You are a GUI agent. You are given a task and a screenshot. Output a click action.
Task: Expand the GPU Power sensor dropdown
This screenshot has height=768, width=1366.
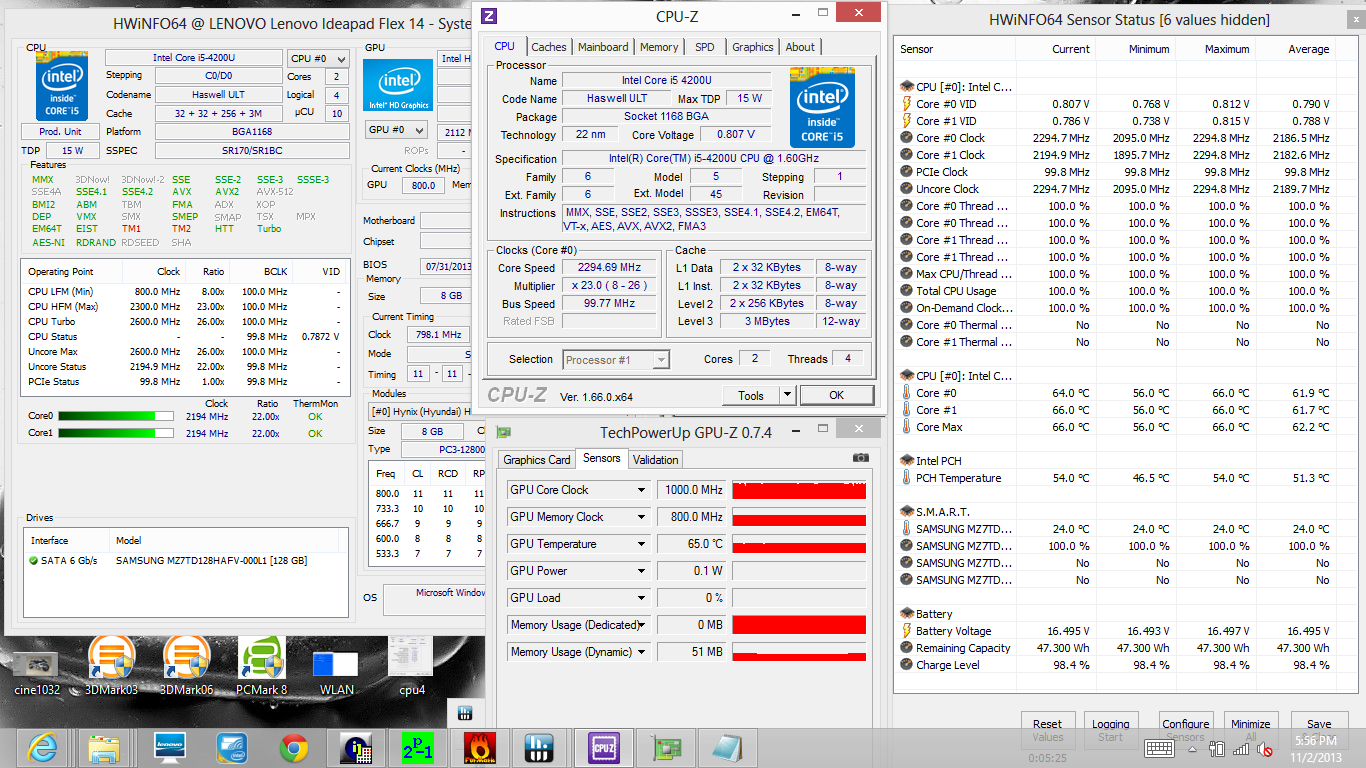[x=642, y=571]
